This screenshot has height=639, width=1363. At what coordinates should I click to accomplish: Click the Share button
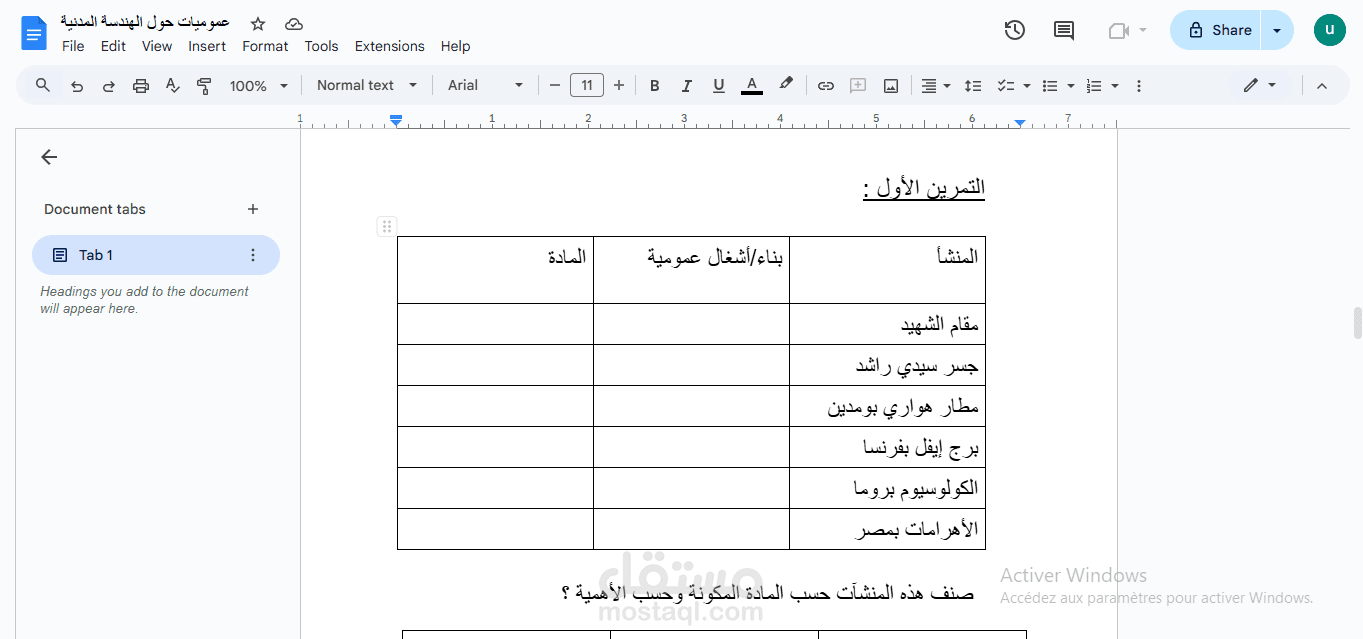[x=1216, y=30]
